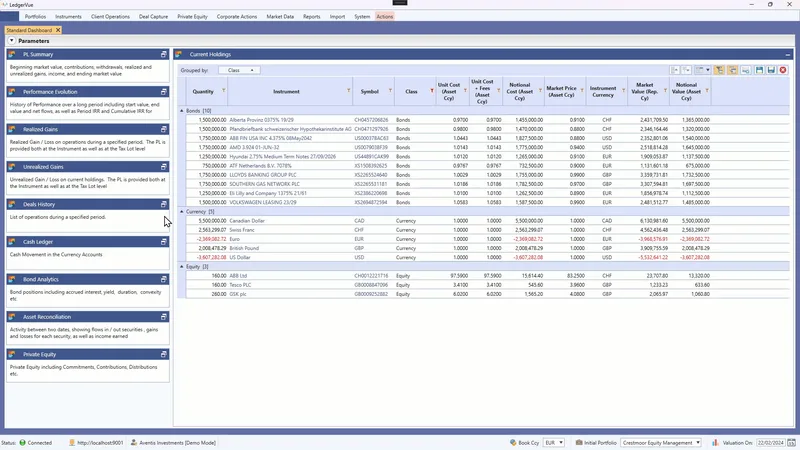Image resolution: width=800 pixels, height=450 pixels.
Task: Collapse the Equity group
Action: 182,266
